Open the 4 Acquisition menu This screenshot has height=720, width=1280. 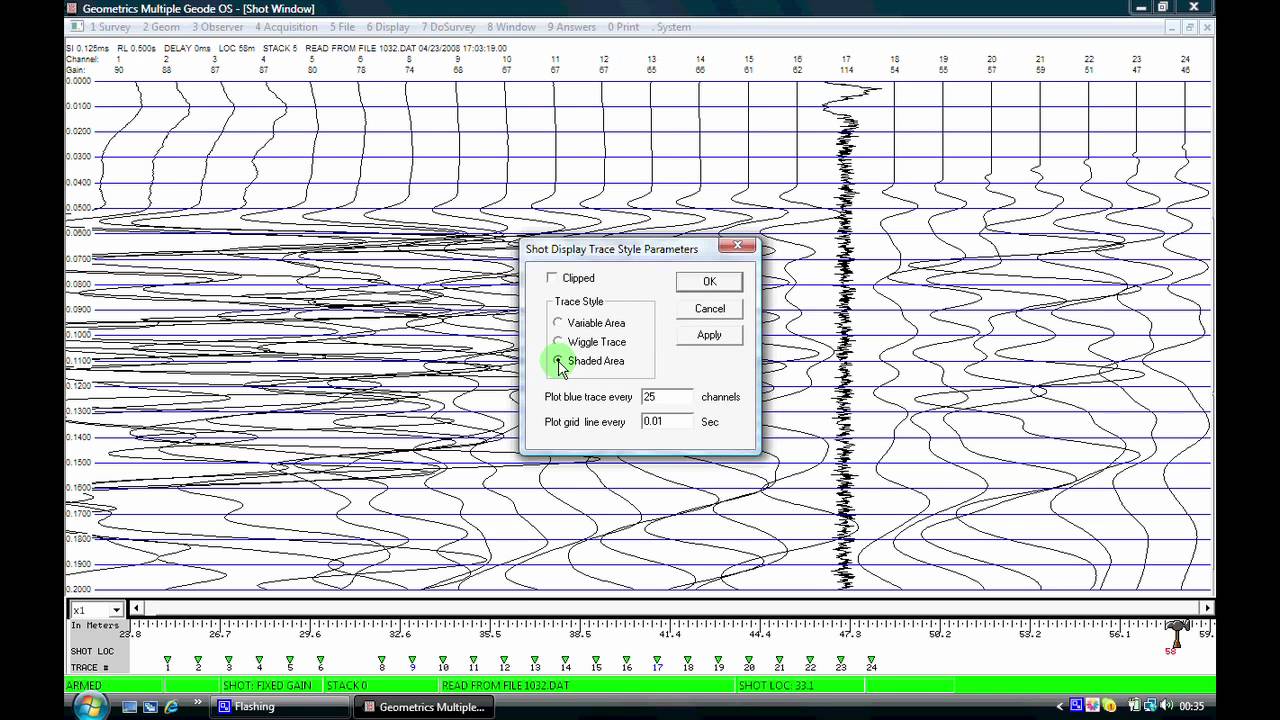286,27
